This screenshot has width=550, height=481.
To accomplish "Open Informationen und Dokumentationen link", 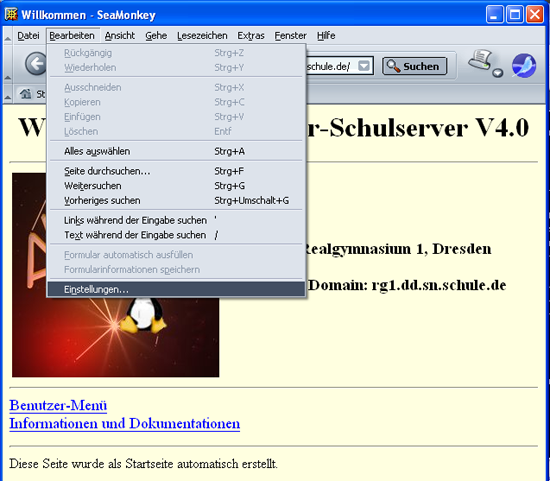I will click(x=125, y=423).
